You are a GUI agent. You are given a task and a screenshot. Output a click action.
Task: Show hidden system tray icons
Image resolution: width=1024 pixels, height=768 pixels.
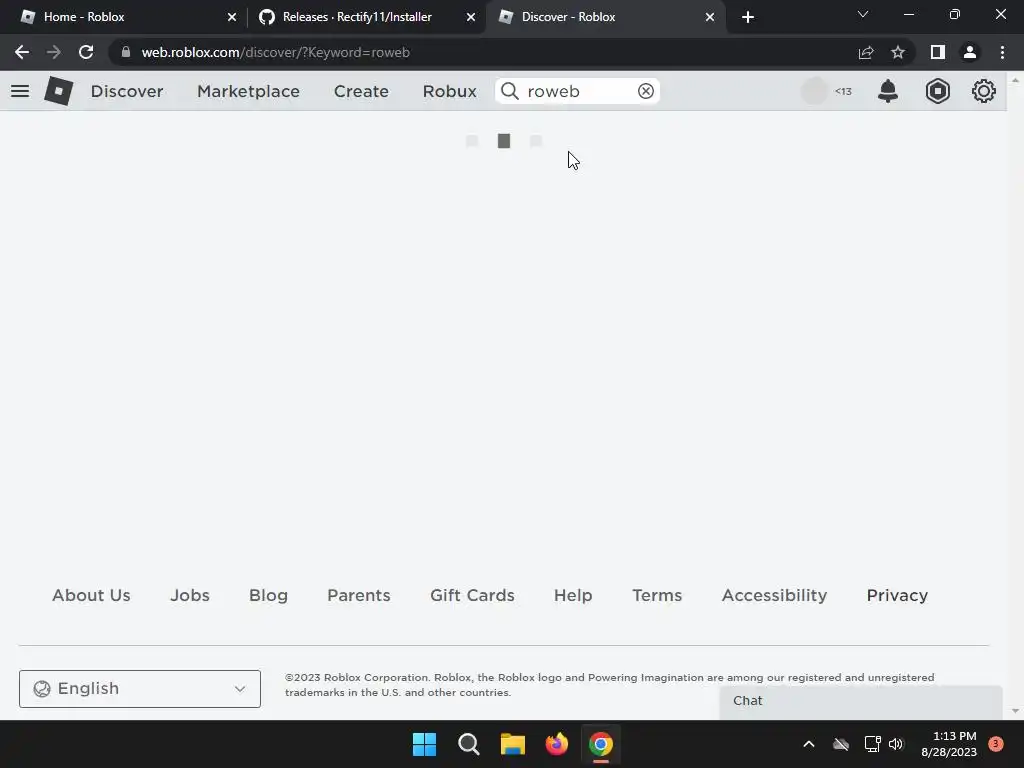pos(808,744)
